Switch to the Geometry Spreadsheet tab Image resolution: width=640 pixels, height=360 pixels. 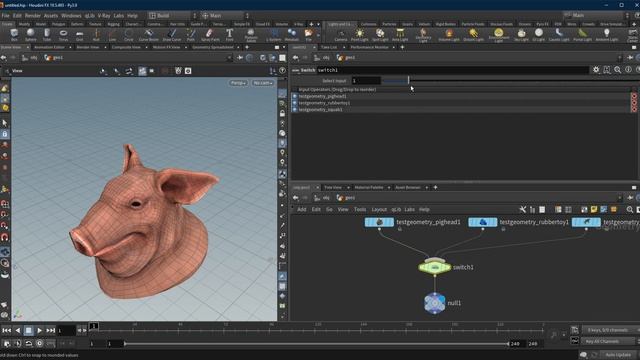point(213,47)
